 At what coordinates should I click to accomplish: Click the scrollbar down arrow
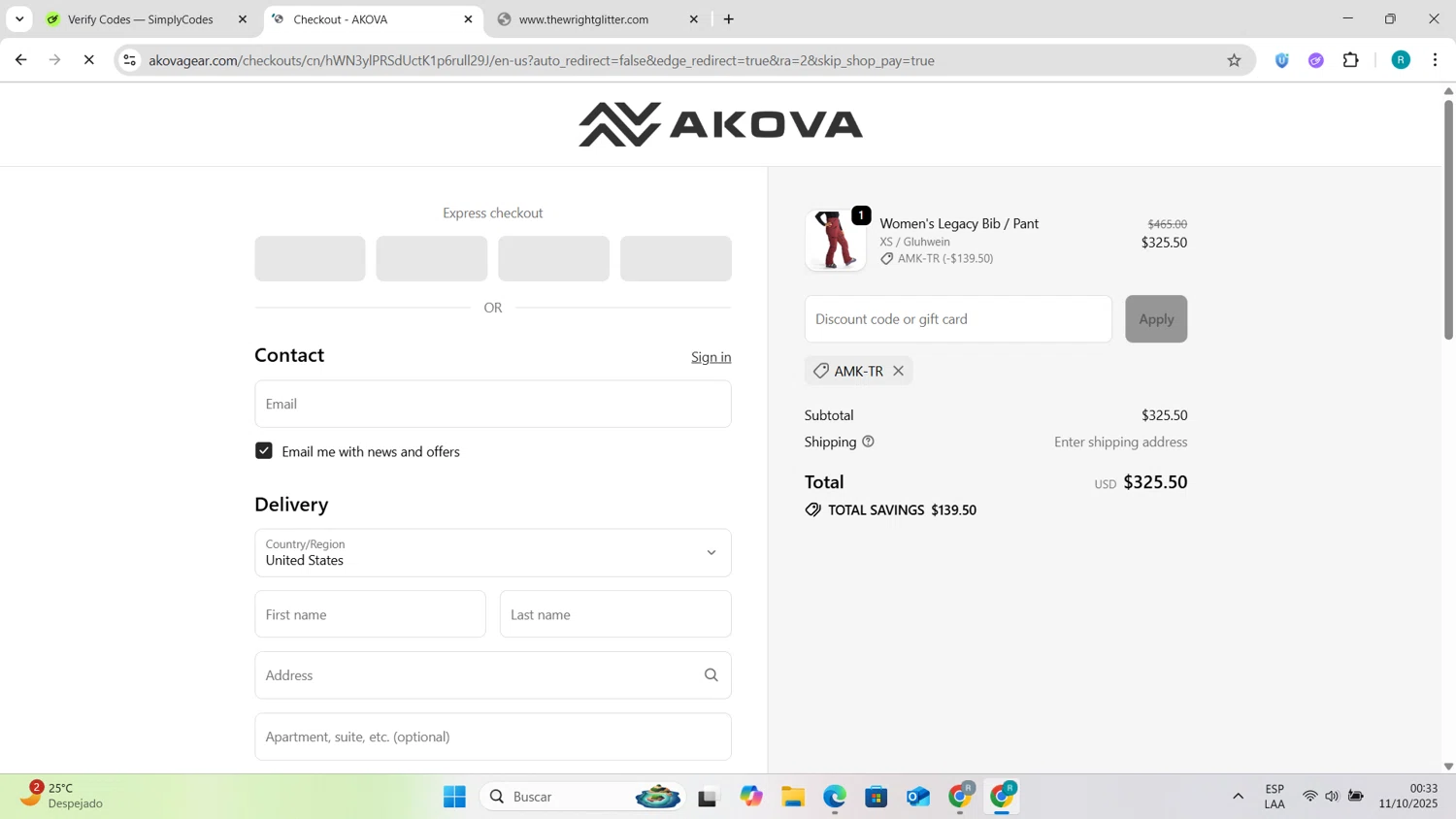click(1448, 767)
